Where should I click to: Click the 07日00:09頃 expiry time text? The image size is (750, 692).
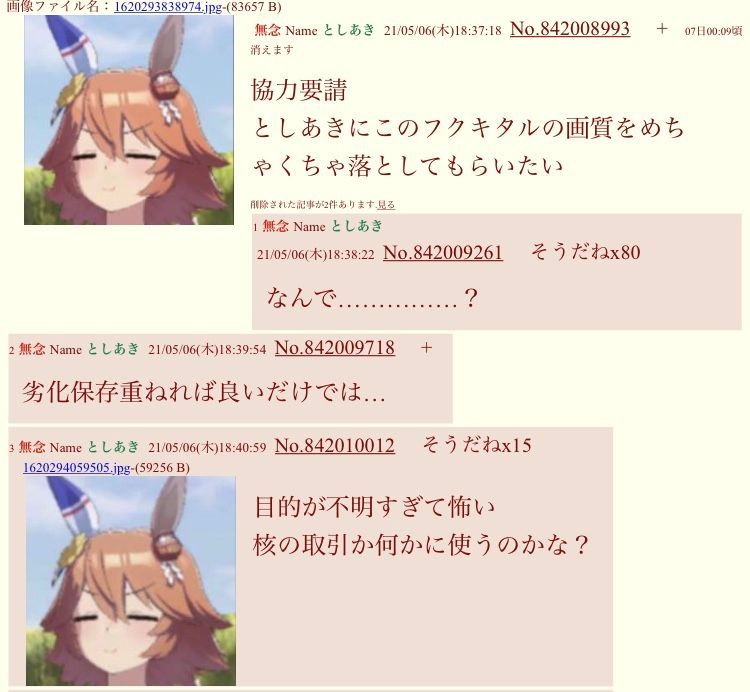click(x=713, y=31)
